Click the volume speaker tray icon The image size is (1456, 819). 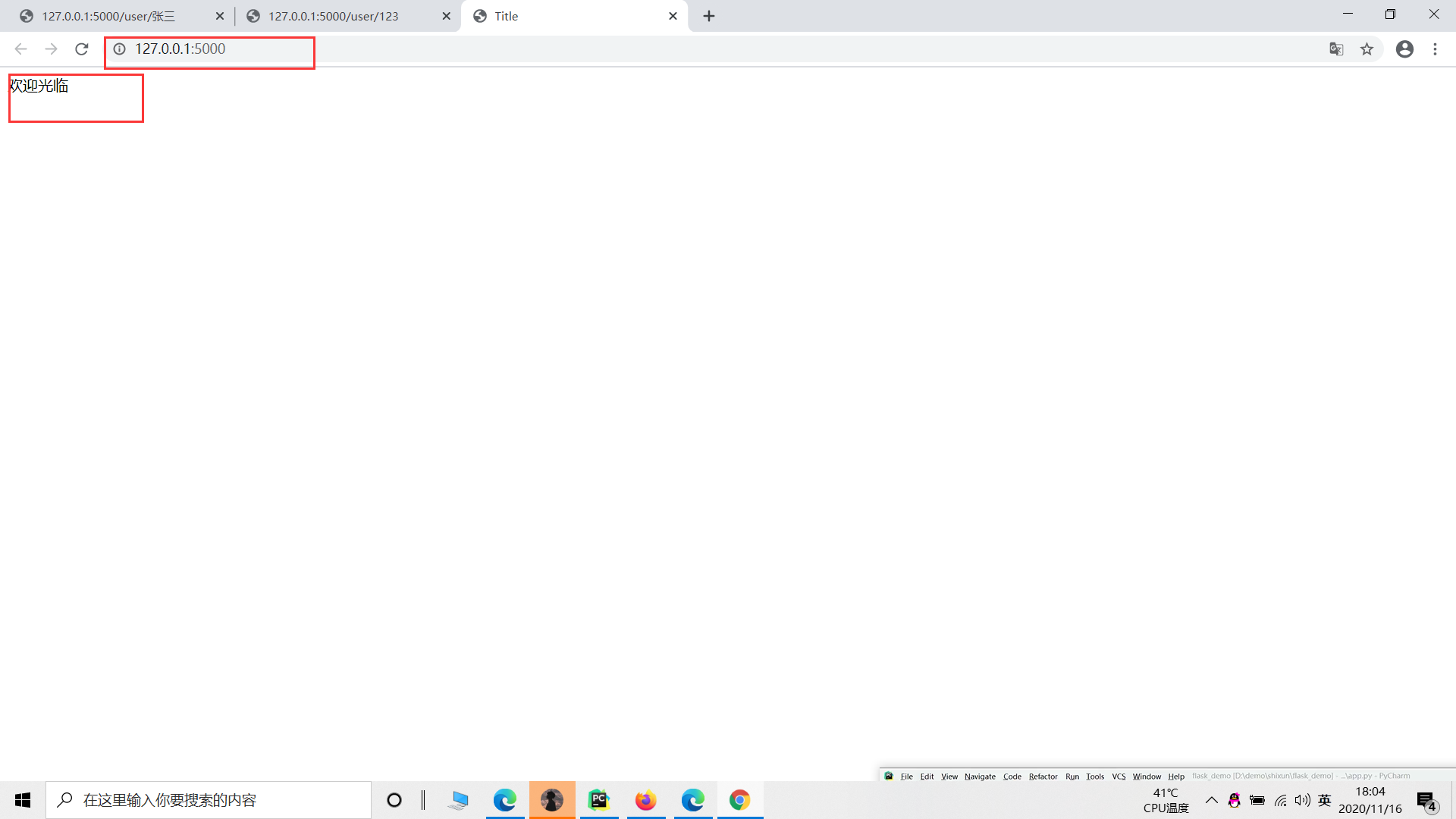coord(1303,800)
